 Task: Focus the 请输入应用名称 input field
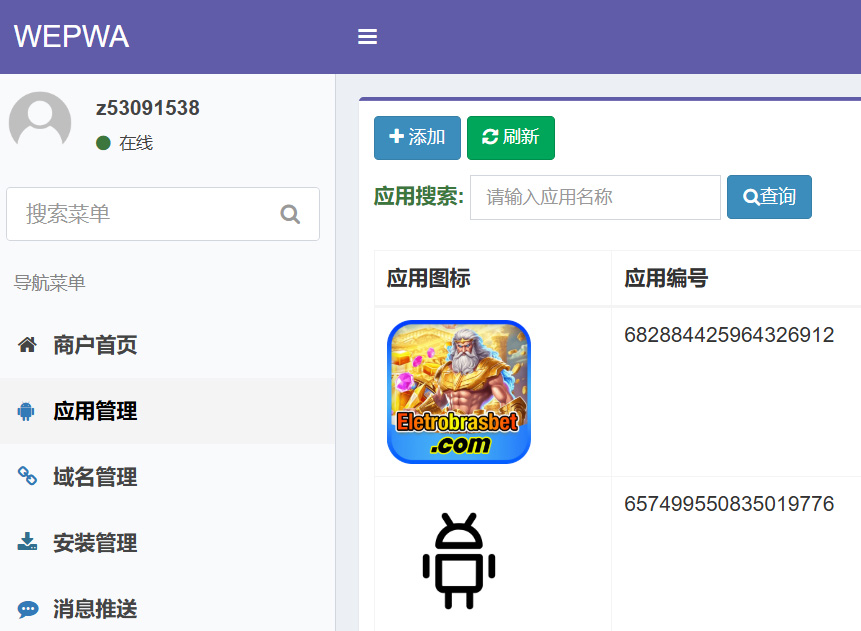point(595,197)
